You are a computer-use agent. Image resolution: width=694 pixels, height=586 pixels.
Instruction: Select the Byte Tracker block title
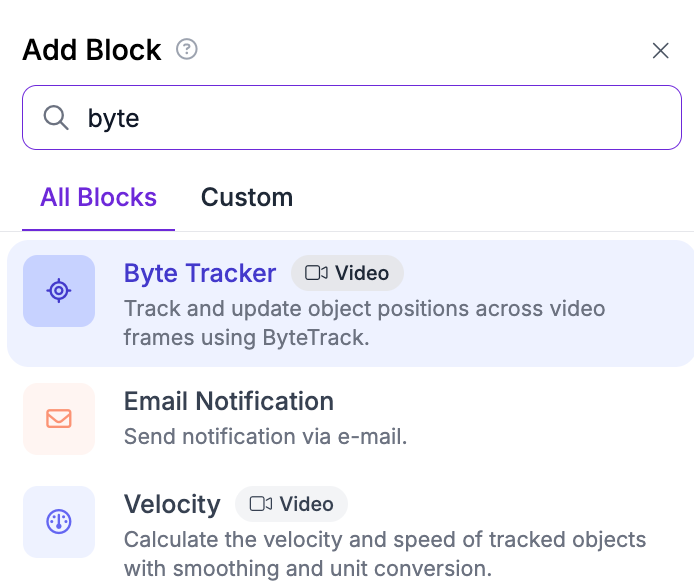(200, 273)
